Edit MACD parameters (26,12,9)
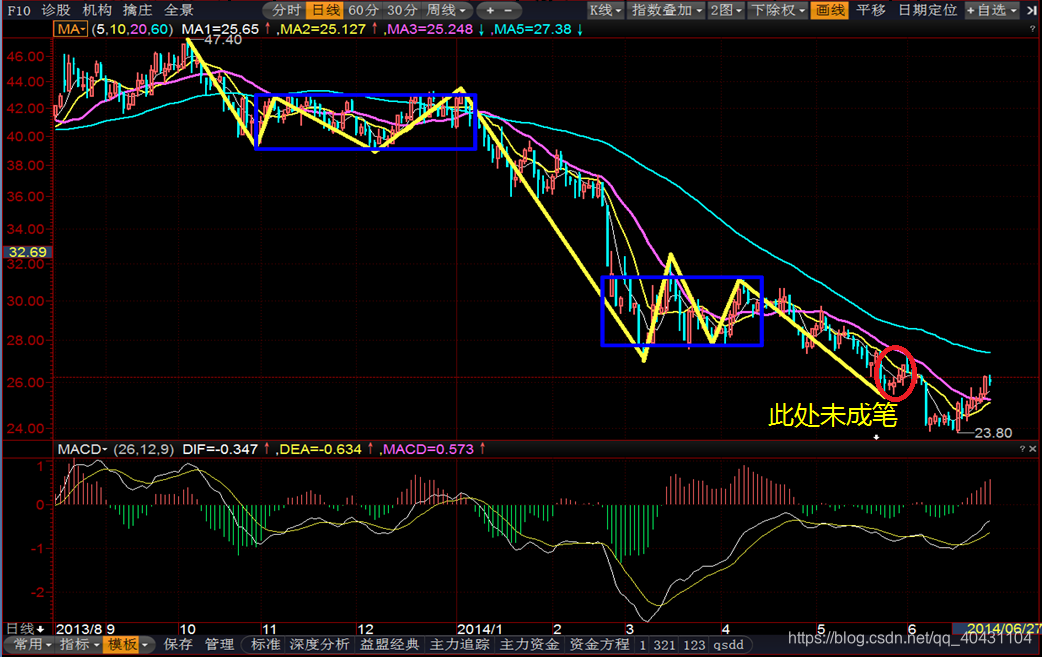The width and height of the screenshot is (1042, 657). point(144,449)
